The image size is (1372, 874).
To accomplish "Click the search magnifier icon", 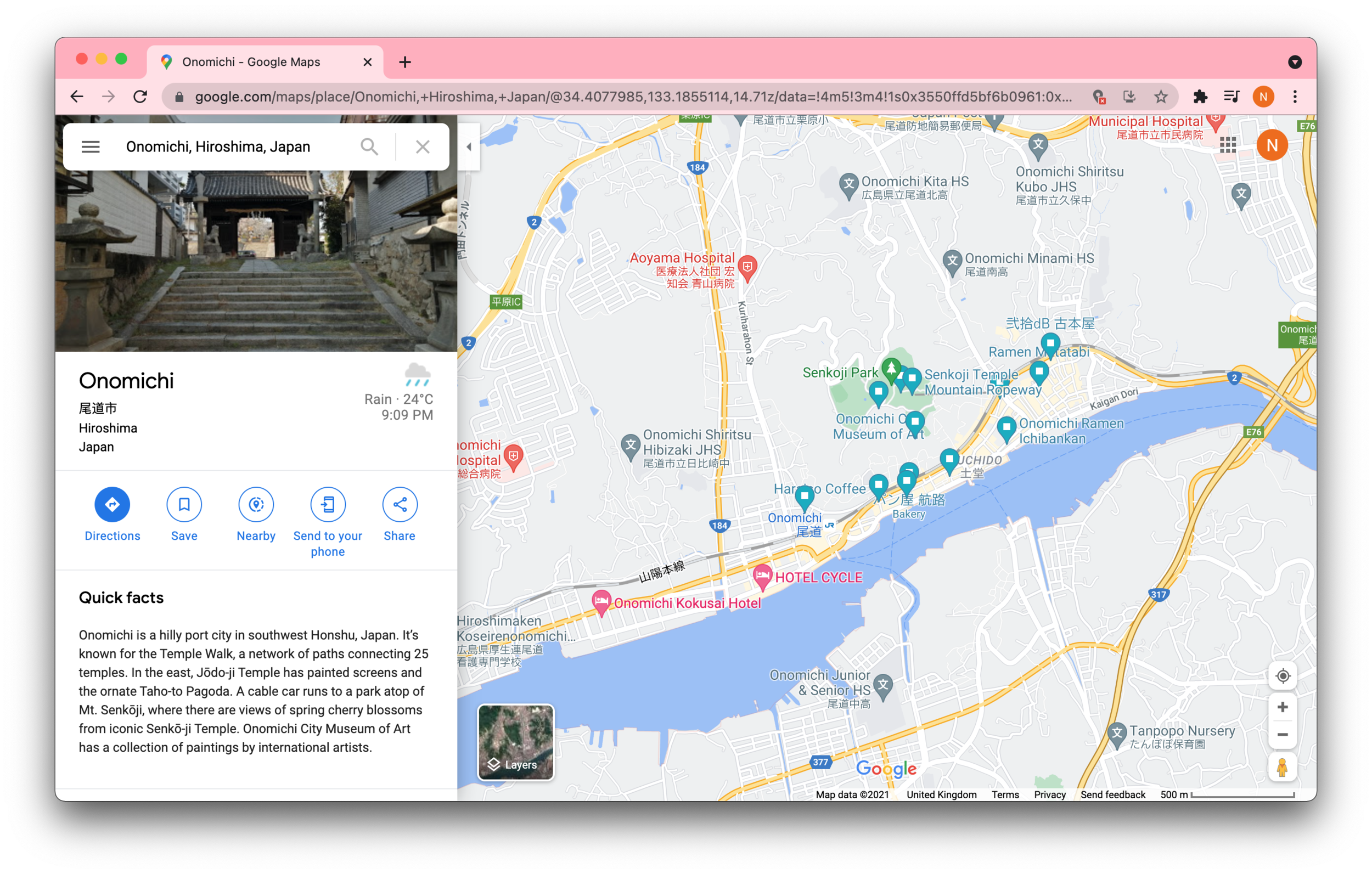I will tap(369, 146).
